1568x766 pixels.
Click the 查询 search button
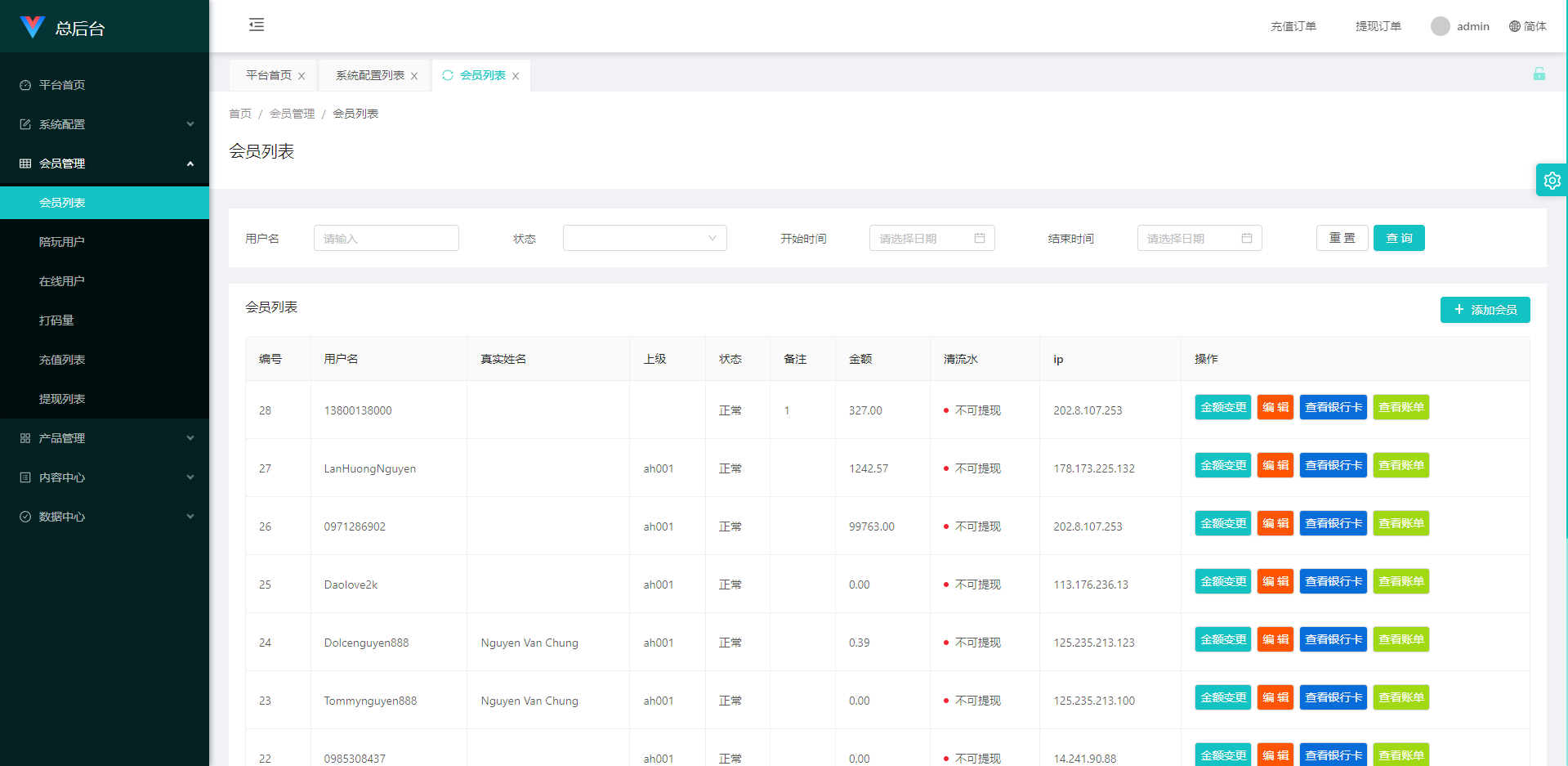click(1398, 238)
